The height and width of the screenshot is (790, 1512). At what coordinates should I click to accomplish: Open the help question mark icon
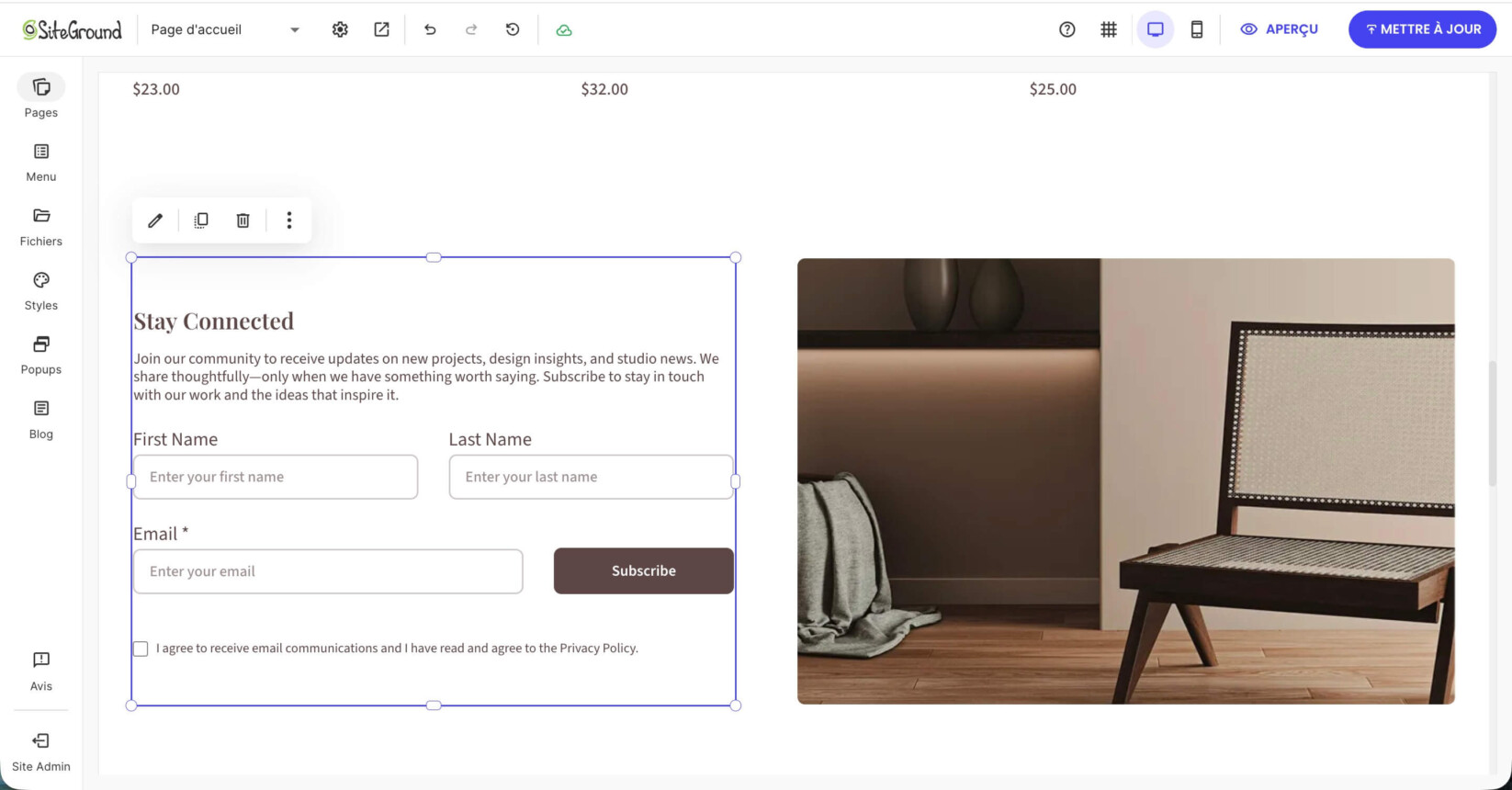(1066, 29)
